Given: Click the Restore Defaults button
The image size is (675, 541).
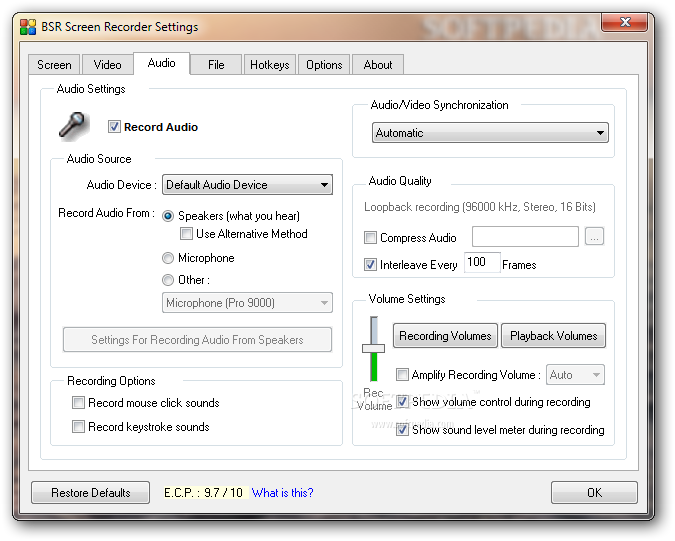Looking at the screenshot, I should pyautogui.click(x=90, y=492).
